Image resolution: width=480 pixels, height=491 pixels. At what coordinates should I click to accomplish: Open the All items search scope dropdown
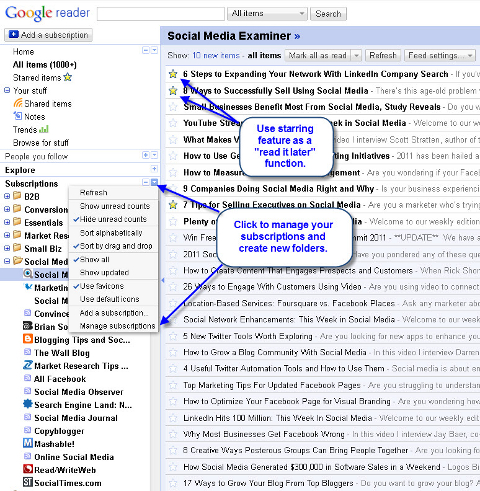click(267, 14)
